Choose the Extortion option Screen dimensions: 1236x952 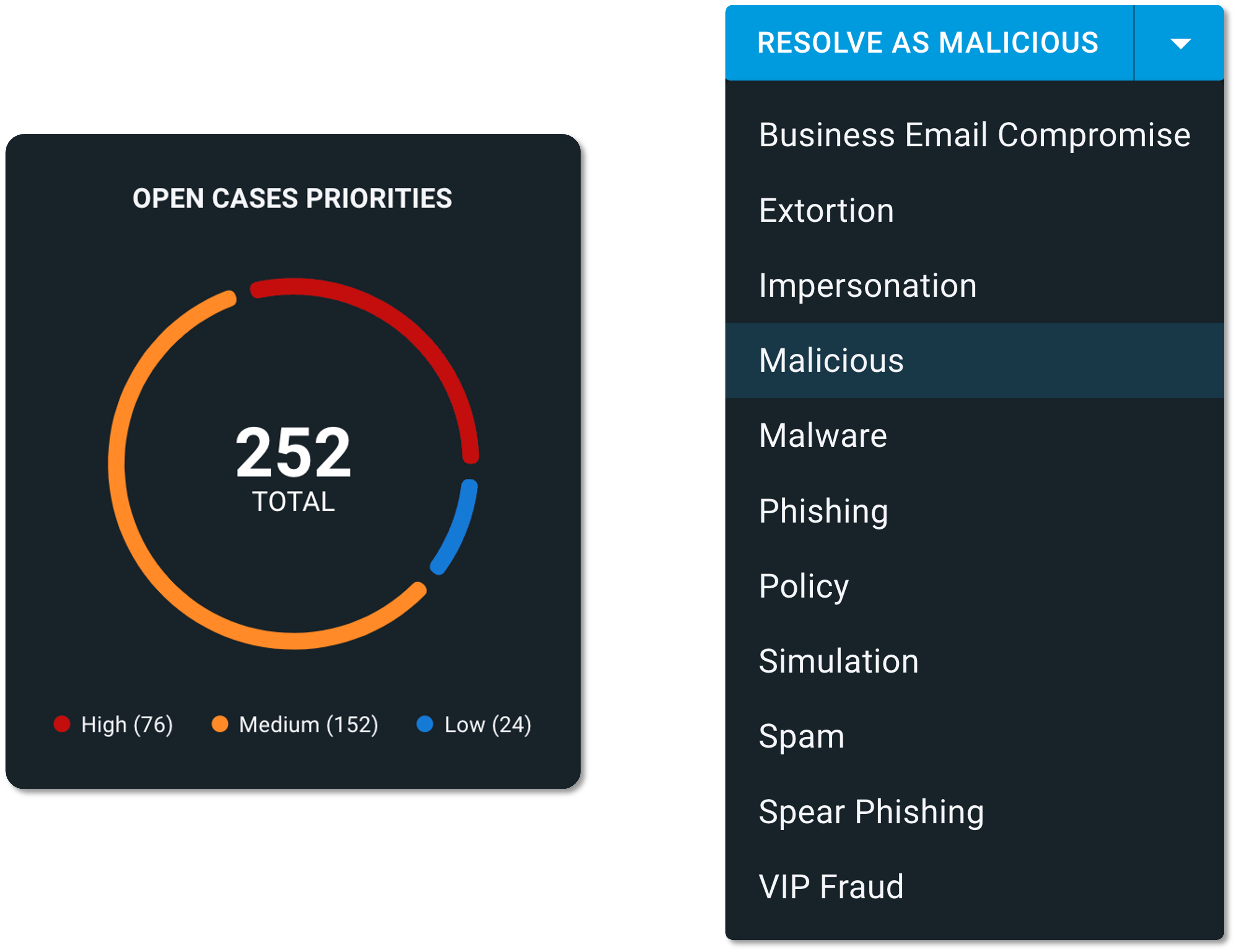pos(974,211)
